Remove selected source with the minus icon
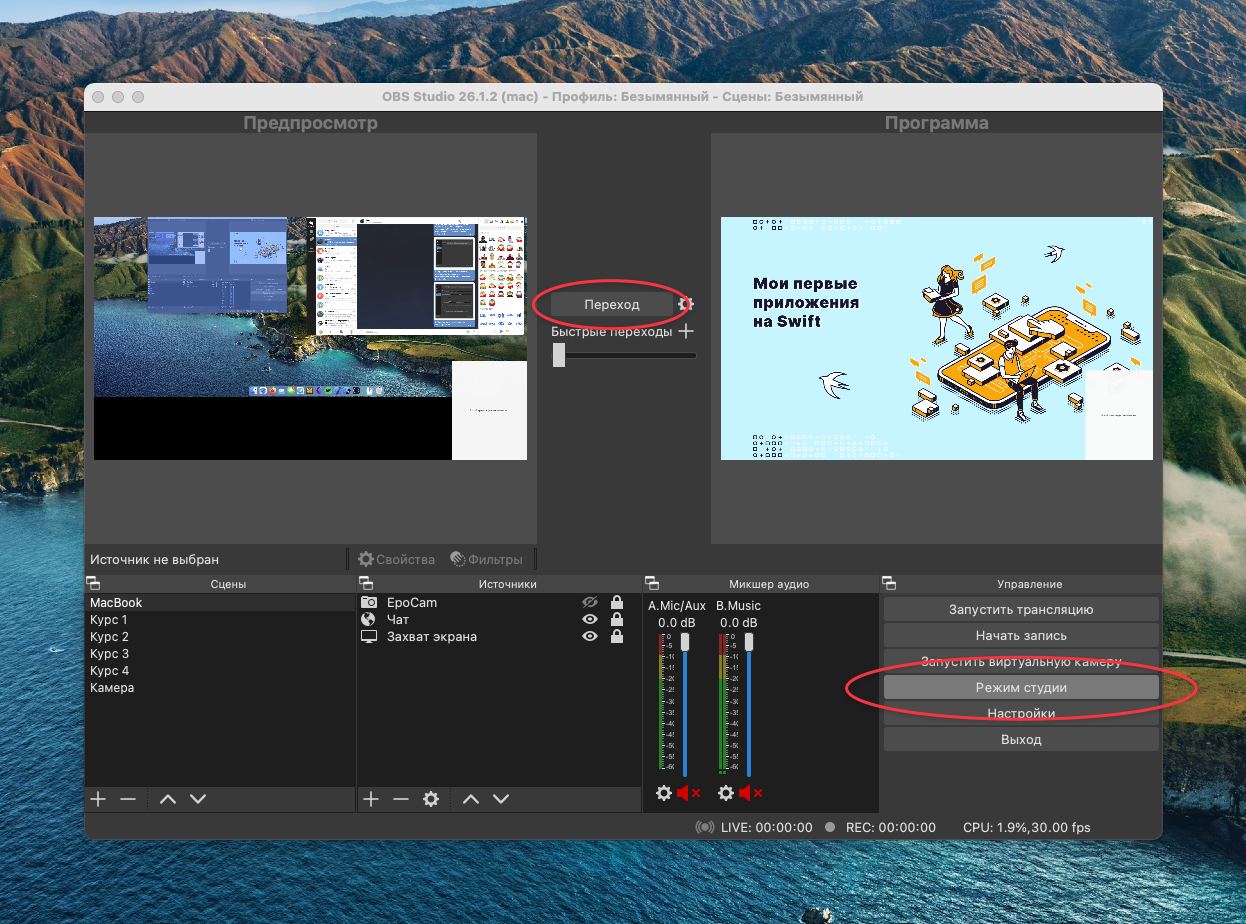The height and width of the screenshot is (924, 1246). click(401, 799)
